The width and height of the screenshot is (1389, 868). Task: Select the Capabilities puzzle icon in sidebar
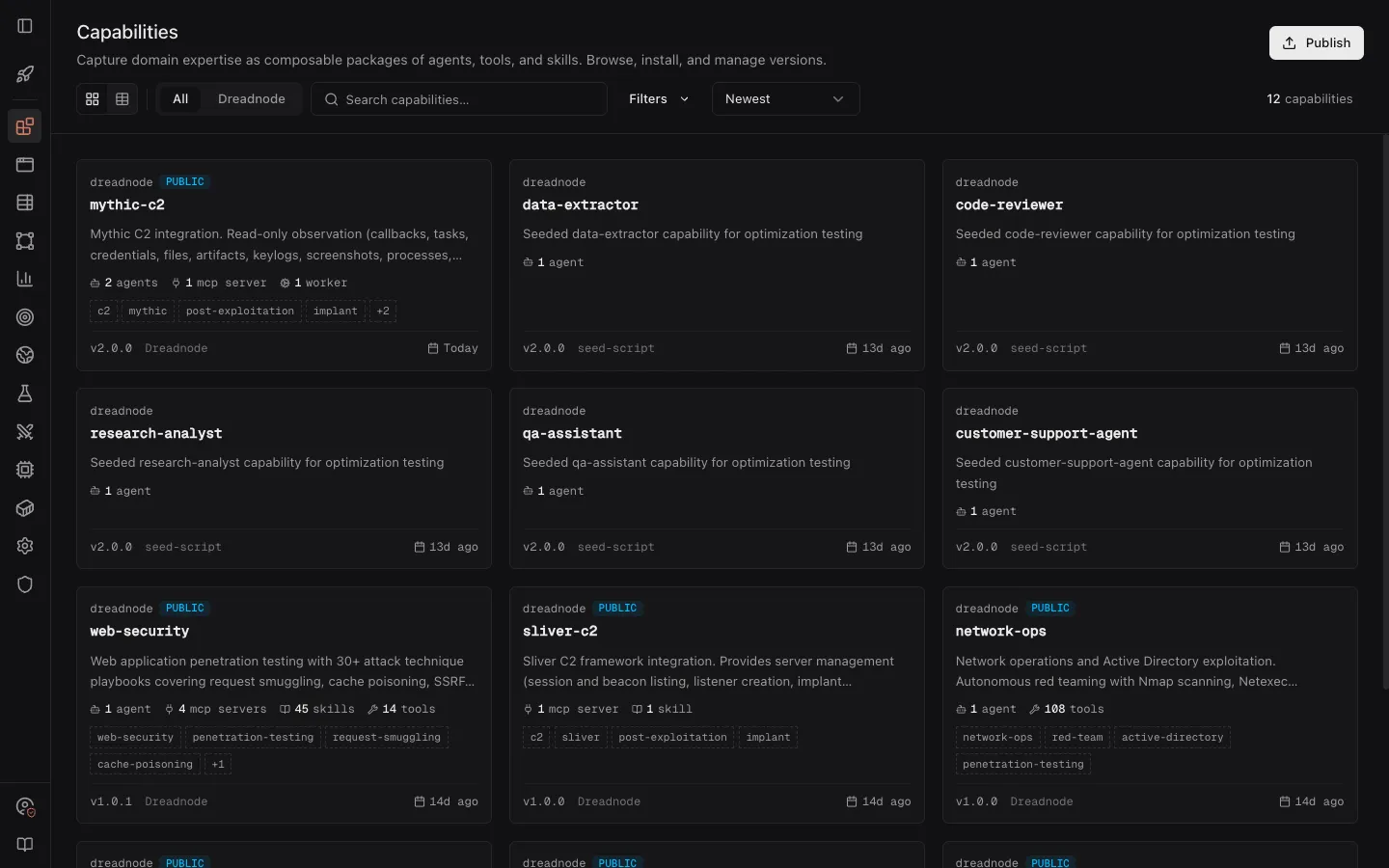pos(25,126)
